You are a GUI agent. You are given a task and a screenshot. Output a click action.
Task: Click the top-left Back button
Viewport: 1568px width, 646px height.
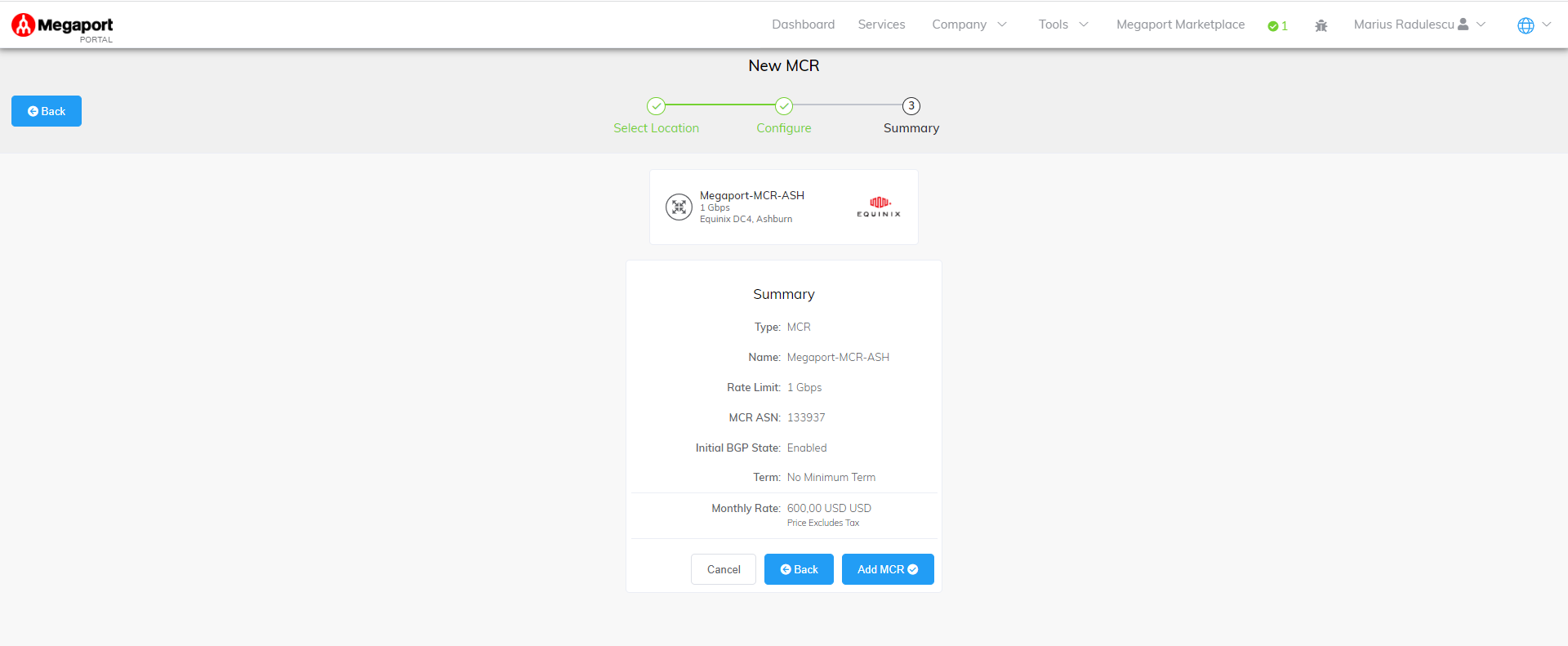[47, 111]
